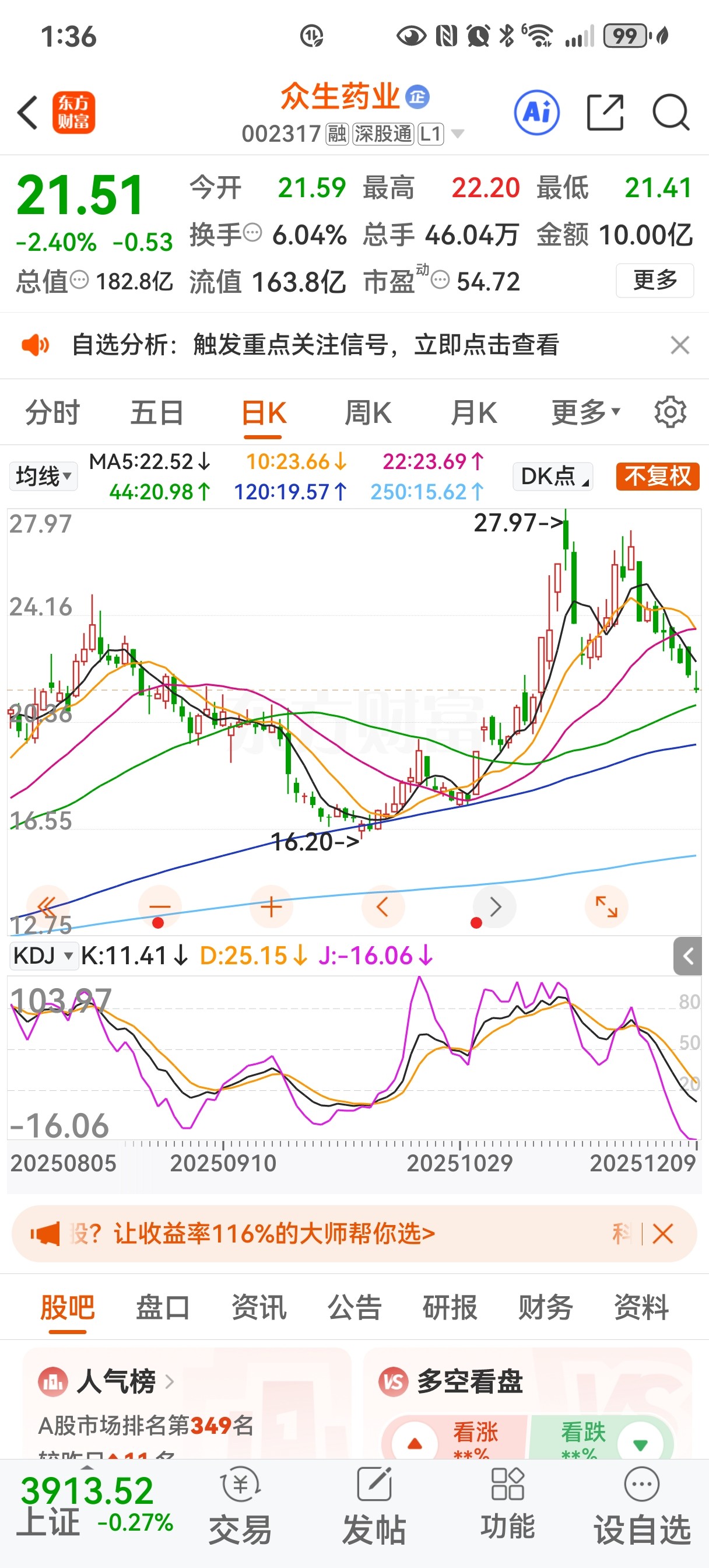Viewport: 709px width, 1568px height.
Task: Tap the VS icon in 多空看盘
Action: click(x=393, y=1382)
